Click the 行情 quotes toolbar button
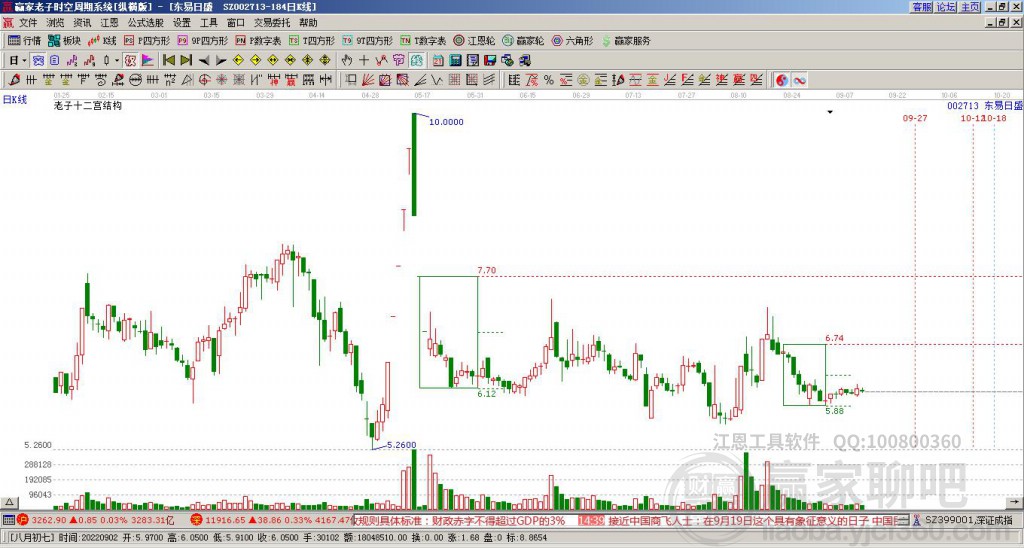Viewport: 1024px width, 548px height. [25, 40]
